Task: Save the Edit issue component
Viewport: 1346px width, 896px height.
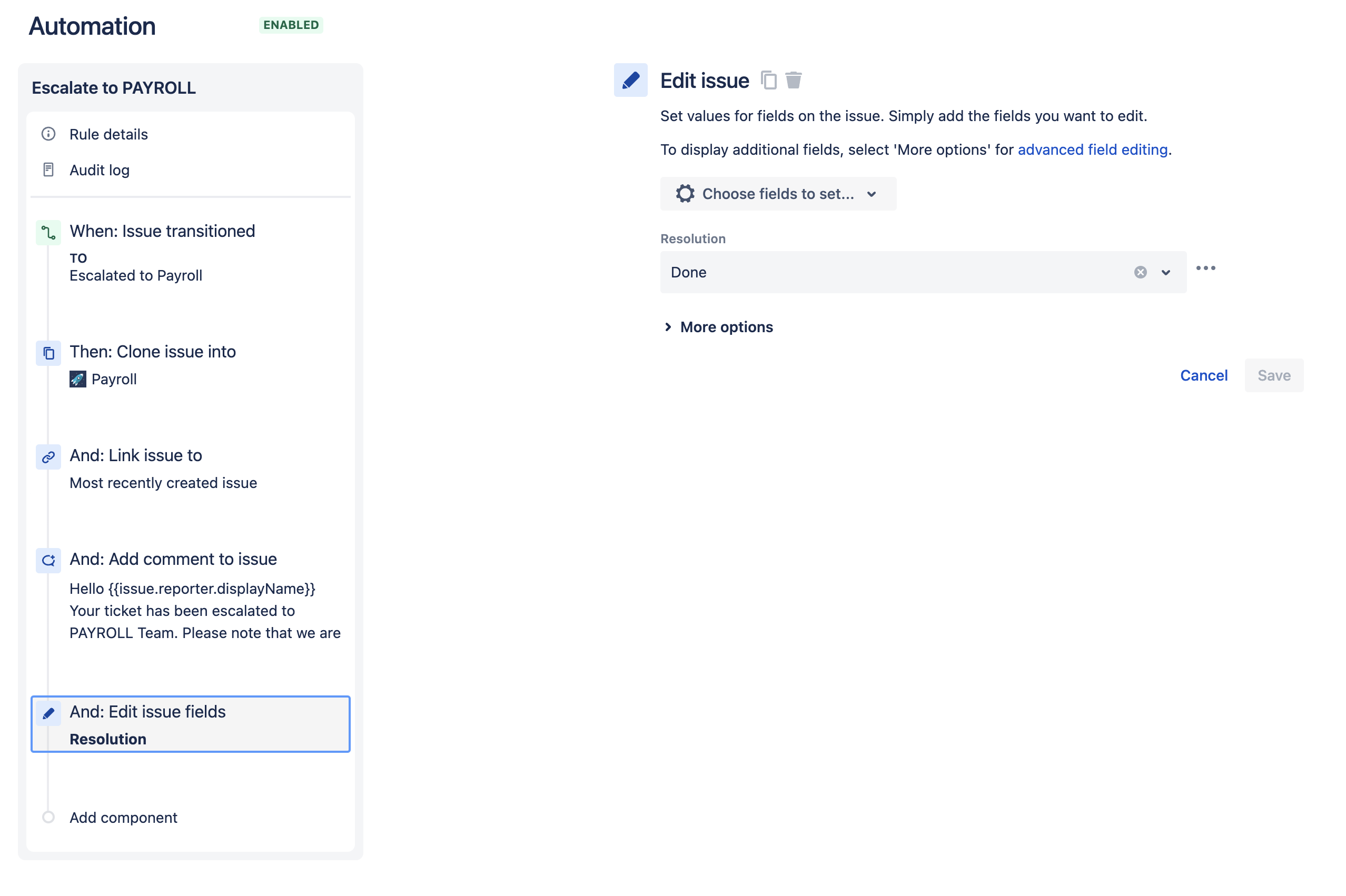Action: coord(1273,375)
